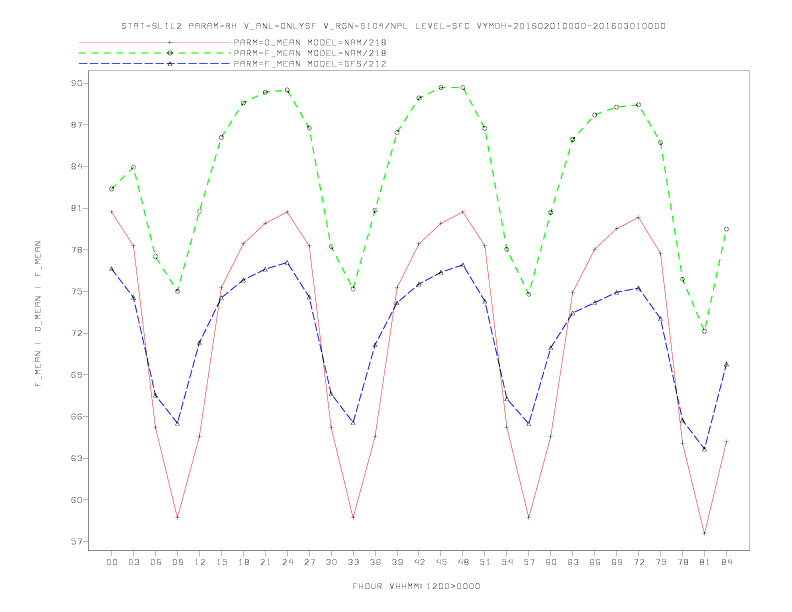The image size is (792, 612).
Task: Click the x-axis tick label 00
Action: click(112, 562)
